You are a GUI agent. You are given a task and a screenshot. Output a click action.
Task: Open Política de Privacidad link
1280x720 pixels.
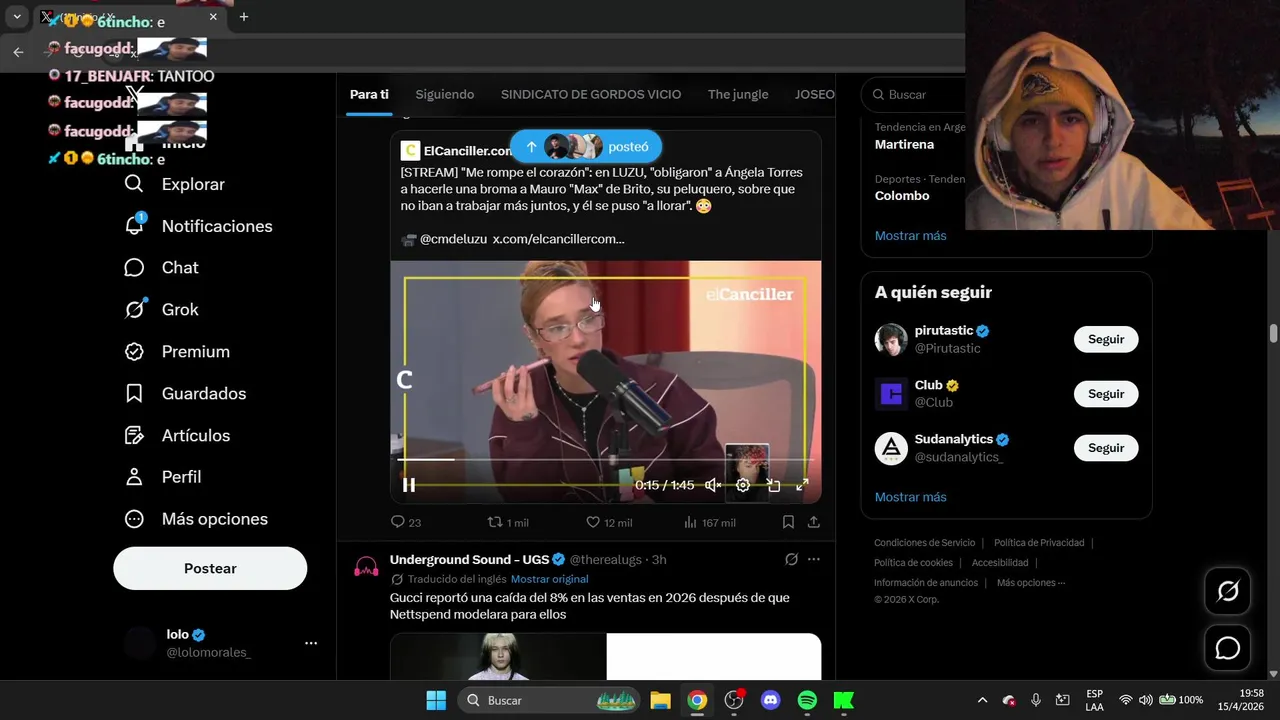pos(1039,543)
